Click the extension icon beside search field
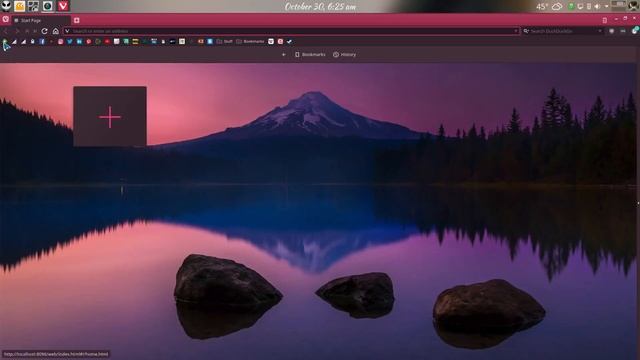The image size is (640, 360). pos(611,31)
